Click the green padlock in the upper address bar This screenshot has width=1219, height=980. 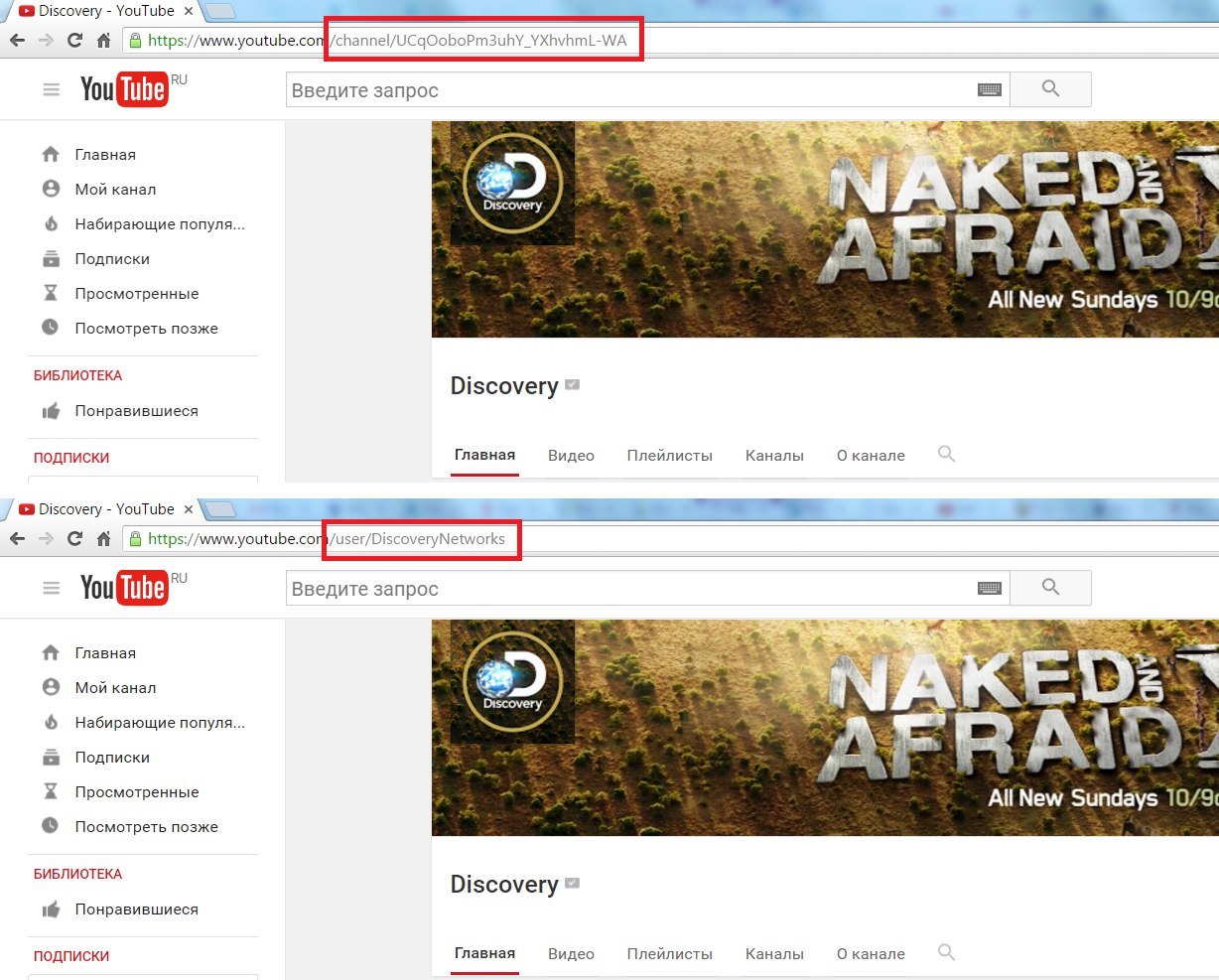135,40
